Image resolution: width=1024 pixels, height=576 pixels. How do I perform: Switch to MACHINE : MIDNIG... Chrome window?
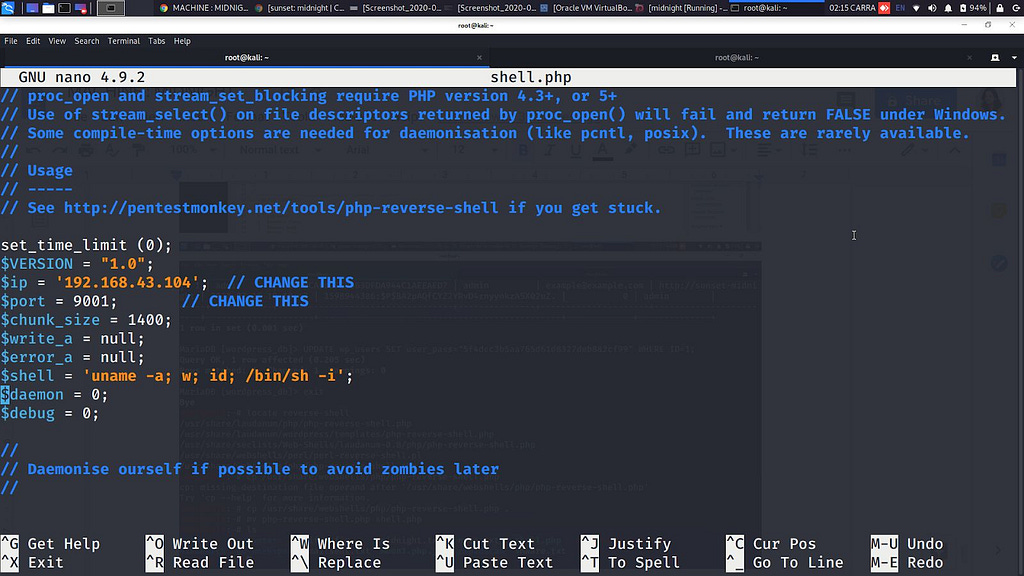(204, 8)
